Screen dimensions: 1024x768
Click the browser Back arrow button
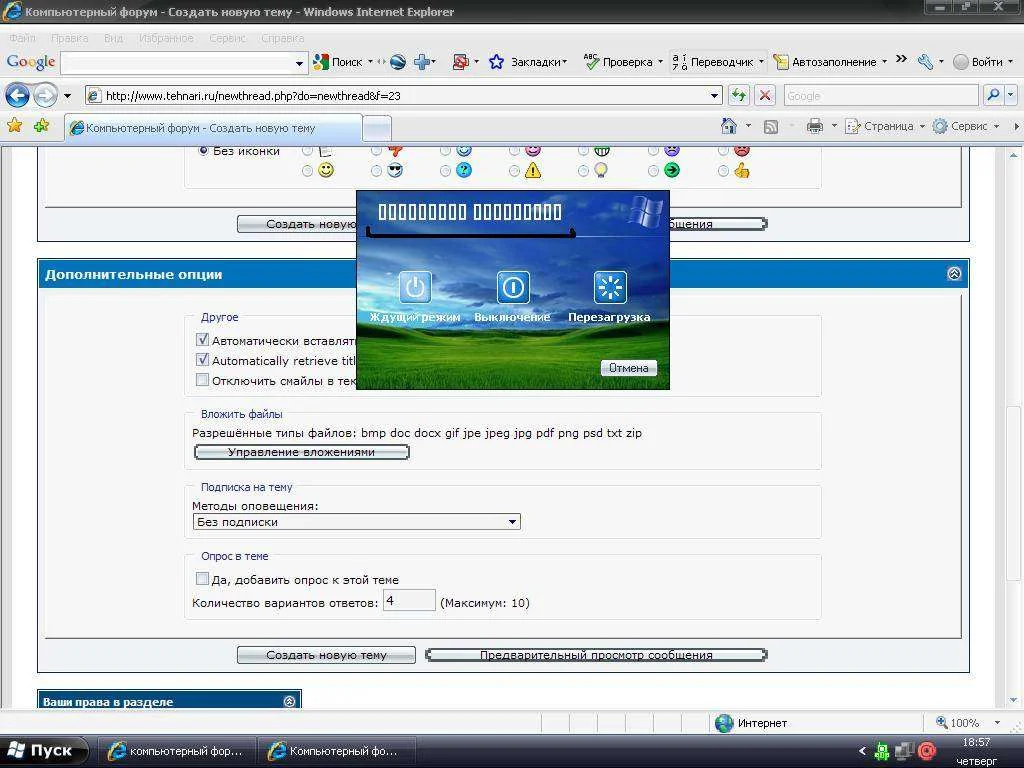click(17, 96)
